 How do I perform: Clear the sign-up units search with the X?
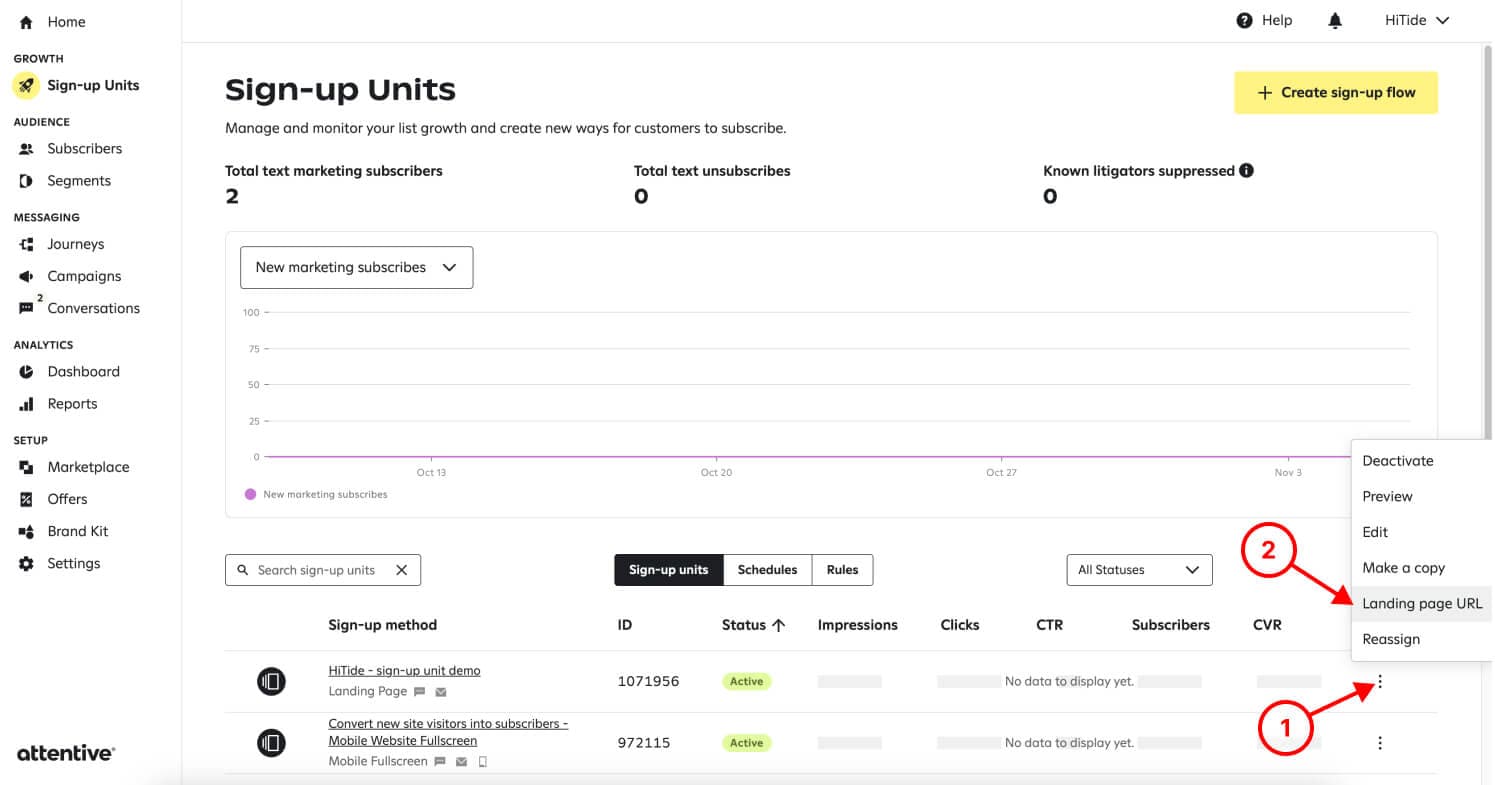pyautogui.click(x=402, y=570)
